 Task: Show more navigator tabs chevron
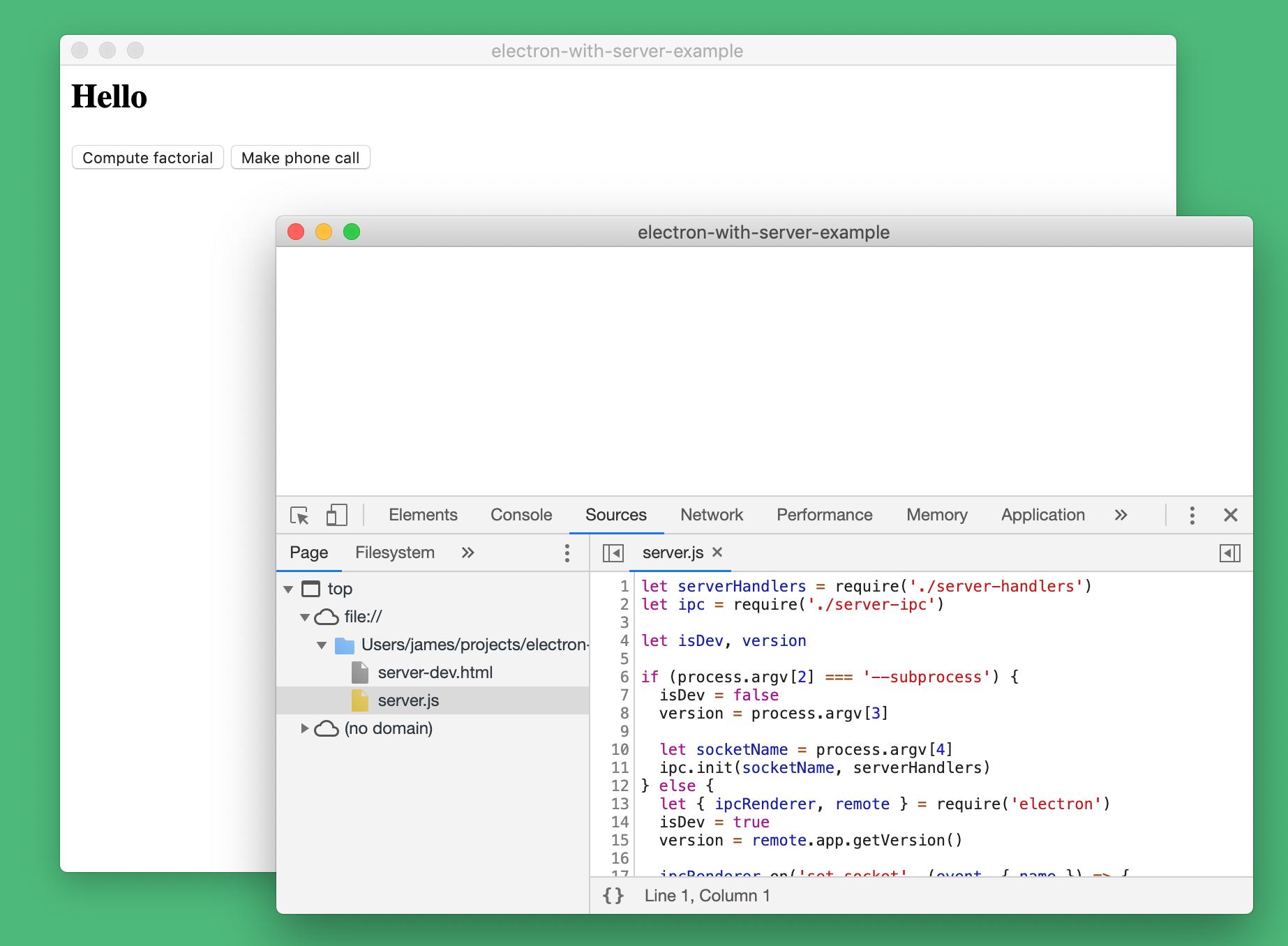coord(467,553)
